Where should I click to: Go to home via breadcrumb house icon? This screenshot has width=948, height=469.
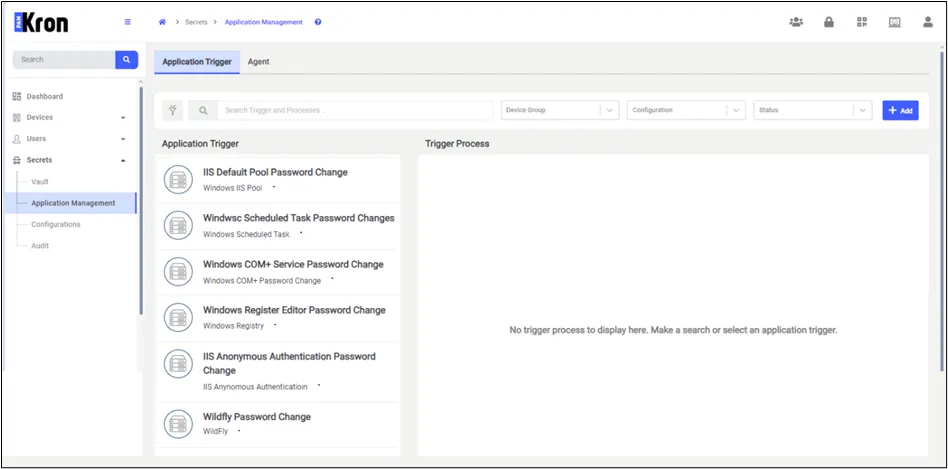(x=162, y=22)
